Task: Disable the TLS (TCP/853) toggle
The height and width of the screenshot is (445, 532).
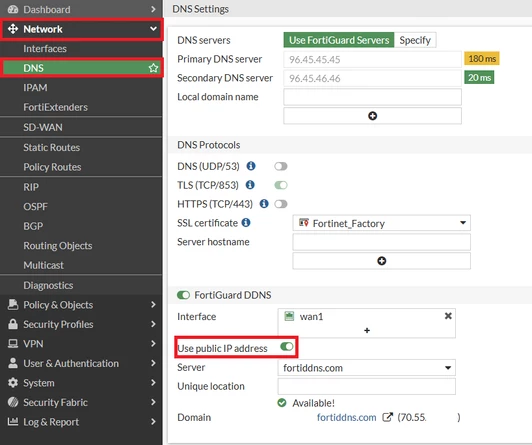Action: coord(281,185)
